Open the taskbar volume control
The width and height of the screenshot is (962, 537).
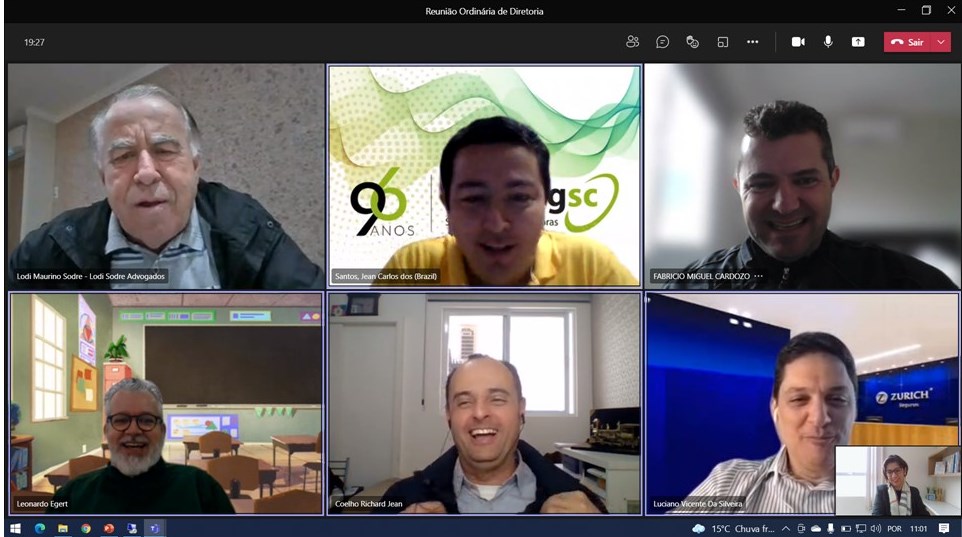pyautogui.click(x=876, y=528)
